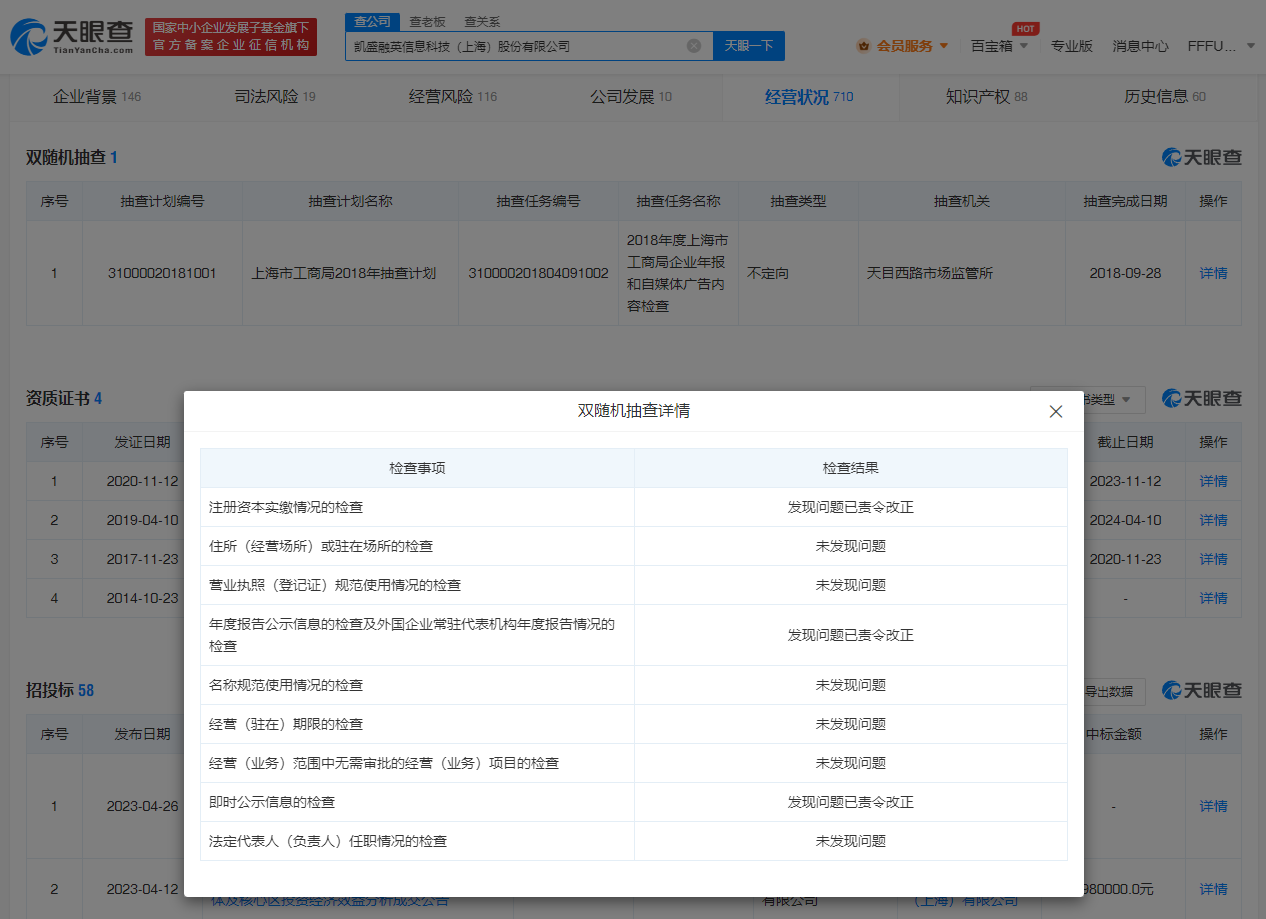Select the 经营状况 tab

tap(809, 97)
